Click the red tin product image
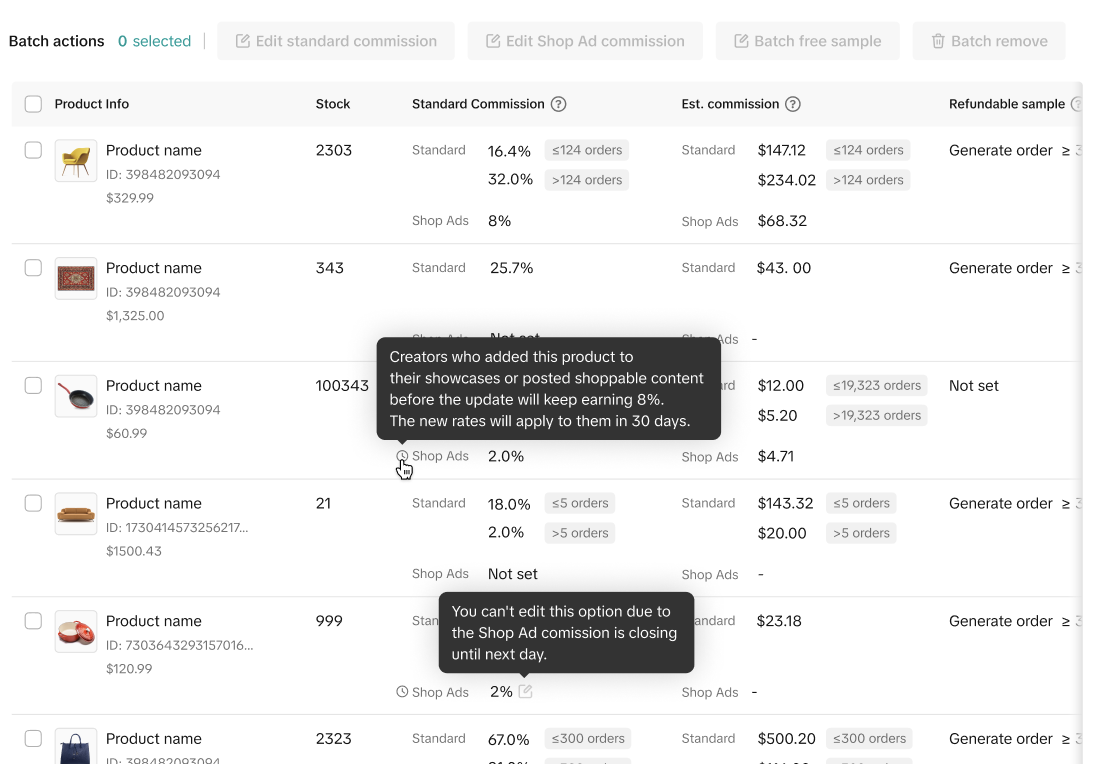Viewport: 1098px width, 764px height. [76, 631]
